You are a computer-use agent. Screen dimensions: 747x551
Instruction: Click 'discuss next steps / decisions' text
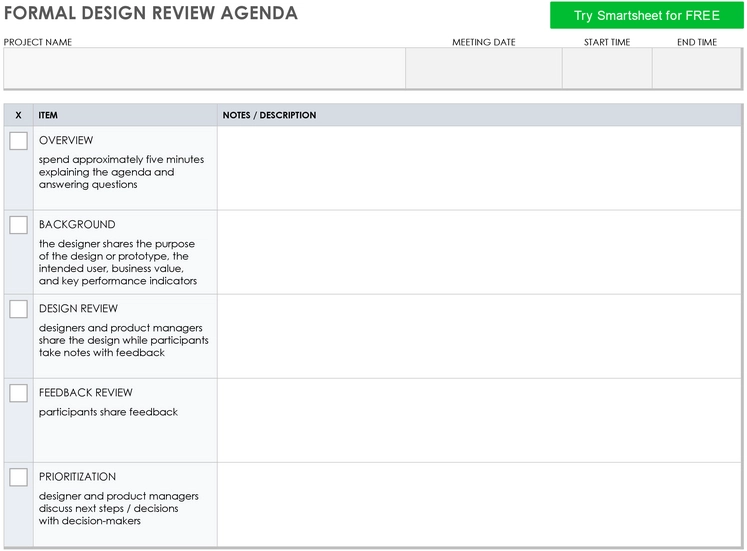[x=109, y=508]
